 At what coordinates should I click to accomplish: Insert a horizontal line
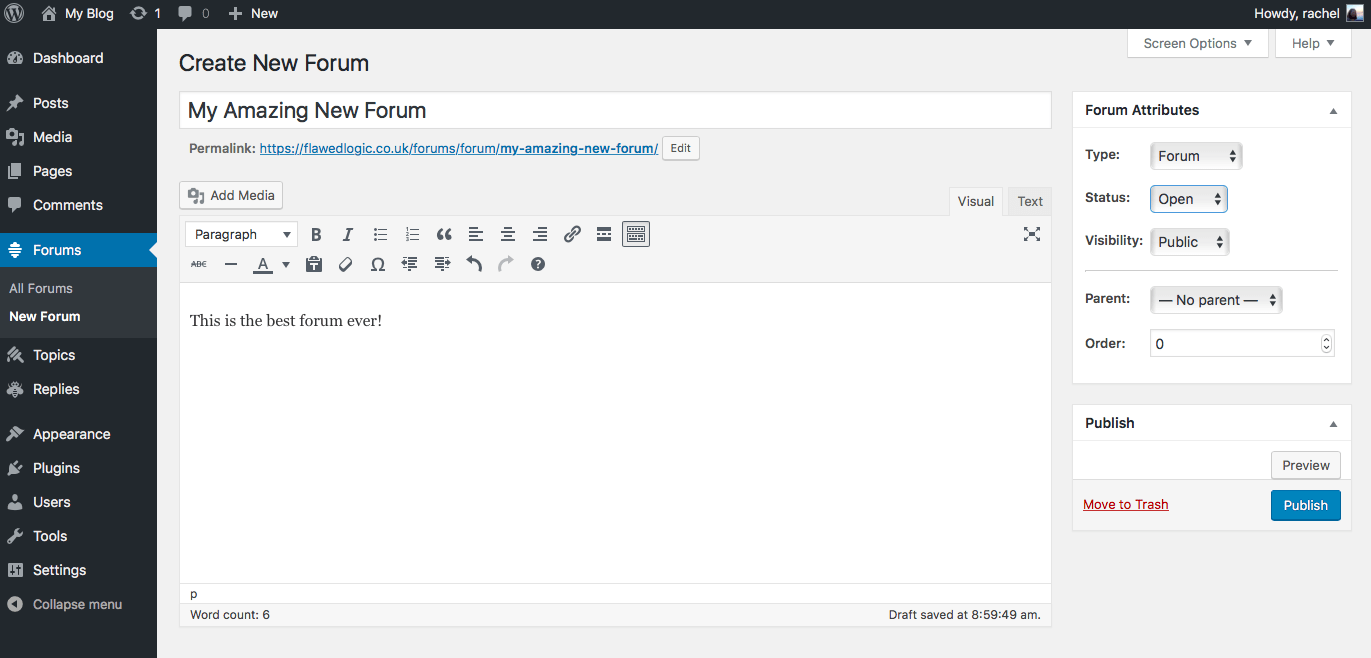231,264
